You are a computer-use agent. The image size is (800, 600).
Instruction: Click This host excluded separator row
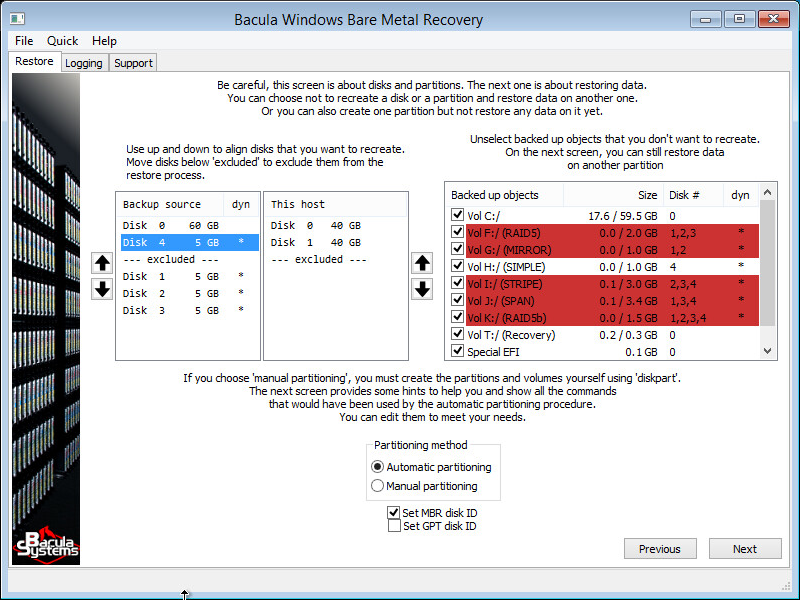tap(336, 259)
